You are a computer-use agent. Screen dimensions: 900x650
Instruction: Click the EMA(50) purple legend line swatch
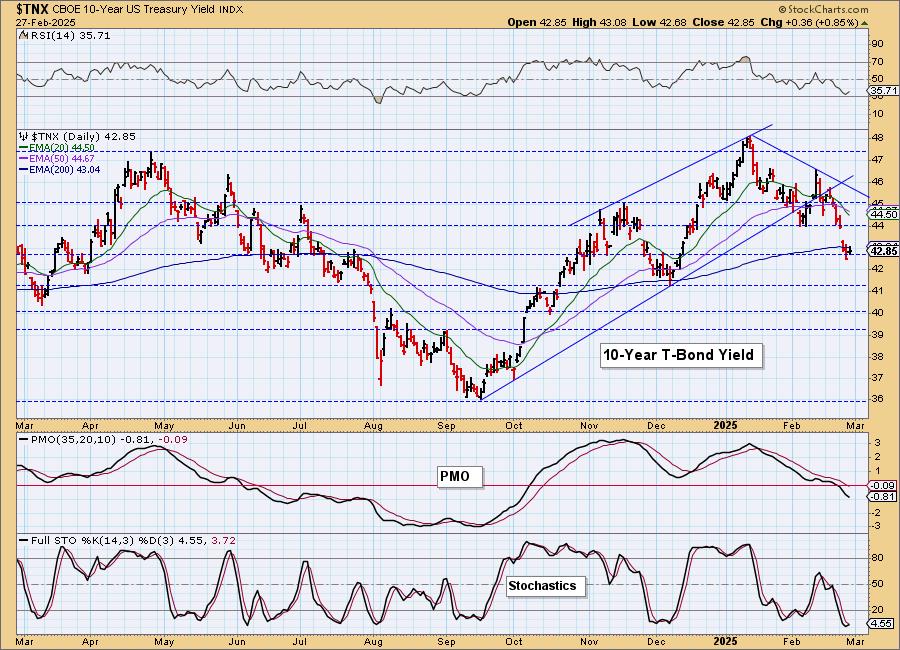click(x=24, y=158)
